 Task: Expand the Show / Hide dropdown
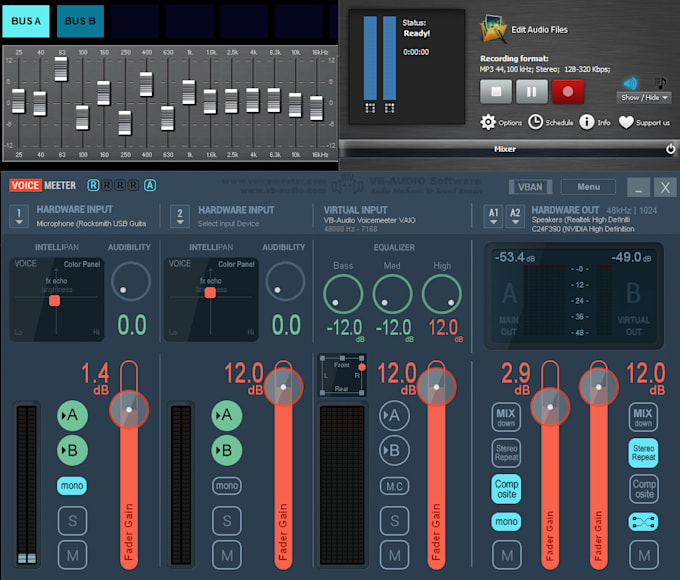(x=644, y=98)
